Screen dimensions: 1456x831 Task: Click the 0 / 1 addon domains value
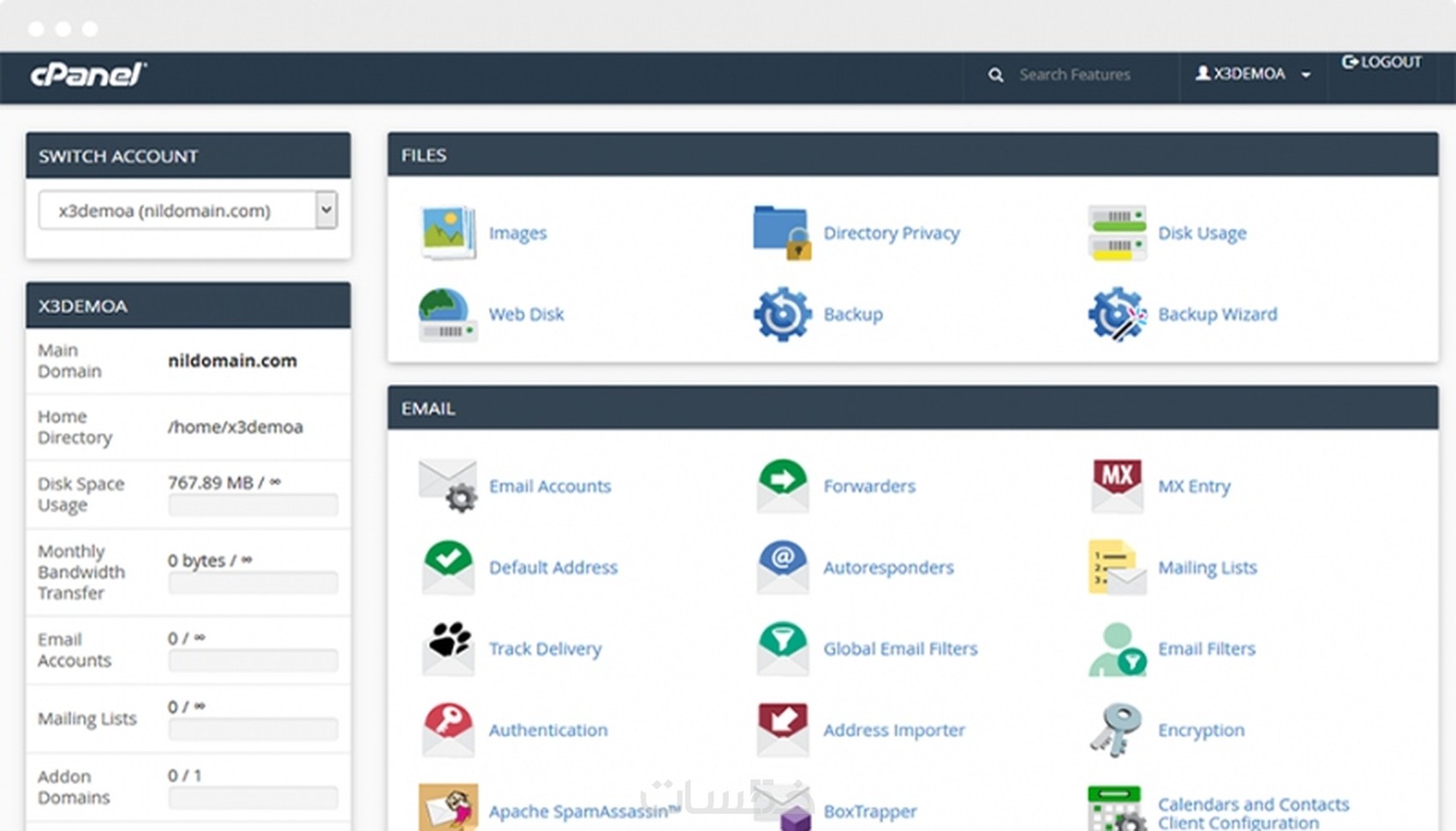coord(185,775)
